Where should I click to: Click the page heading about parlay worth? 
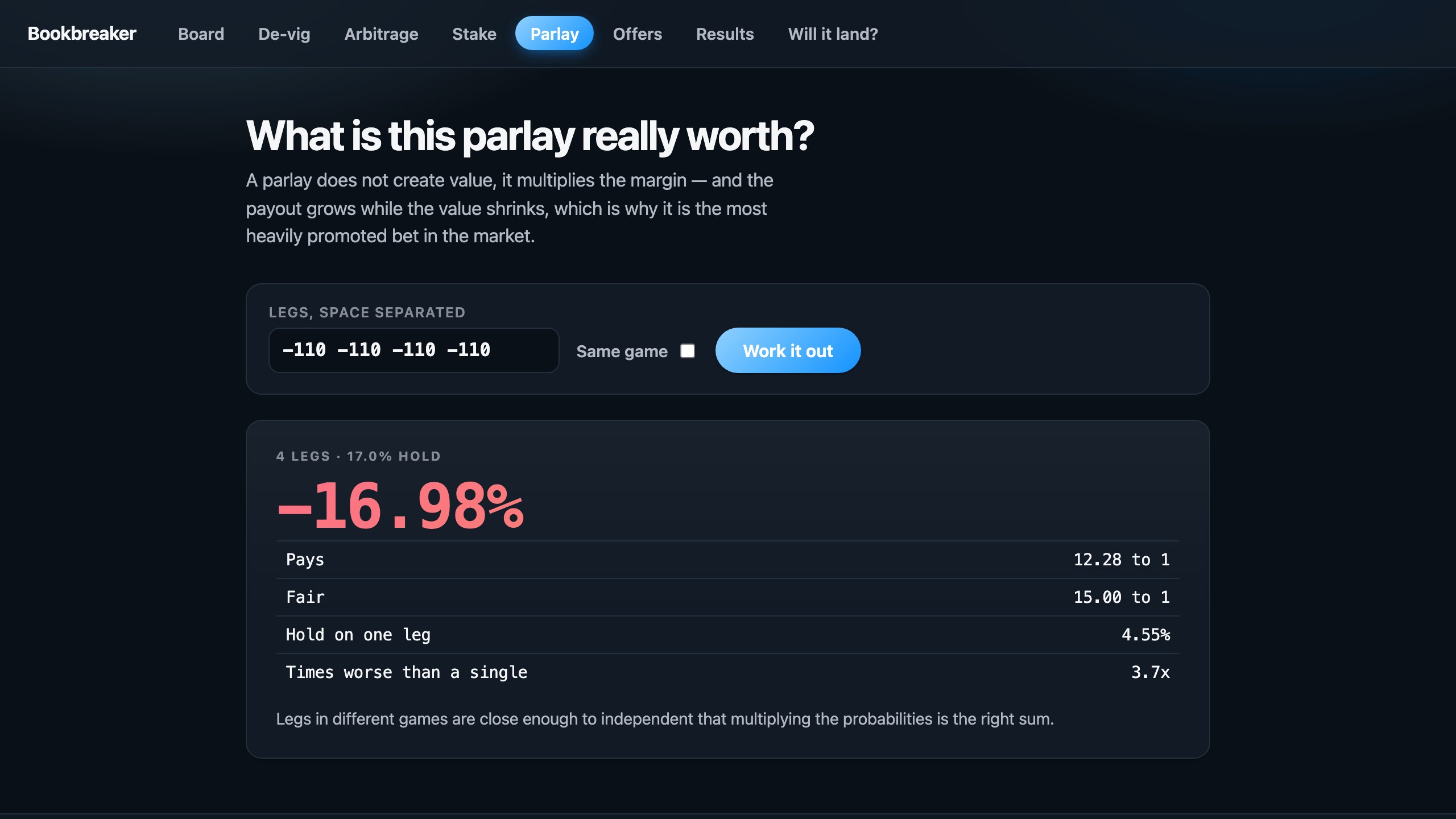tap(530, 136)
